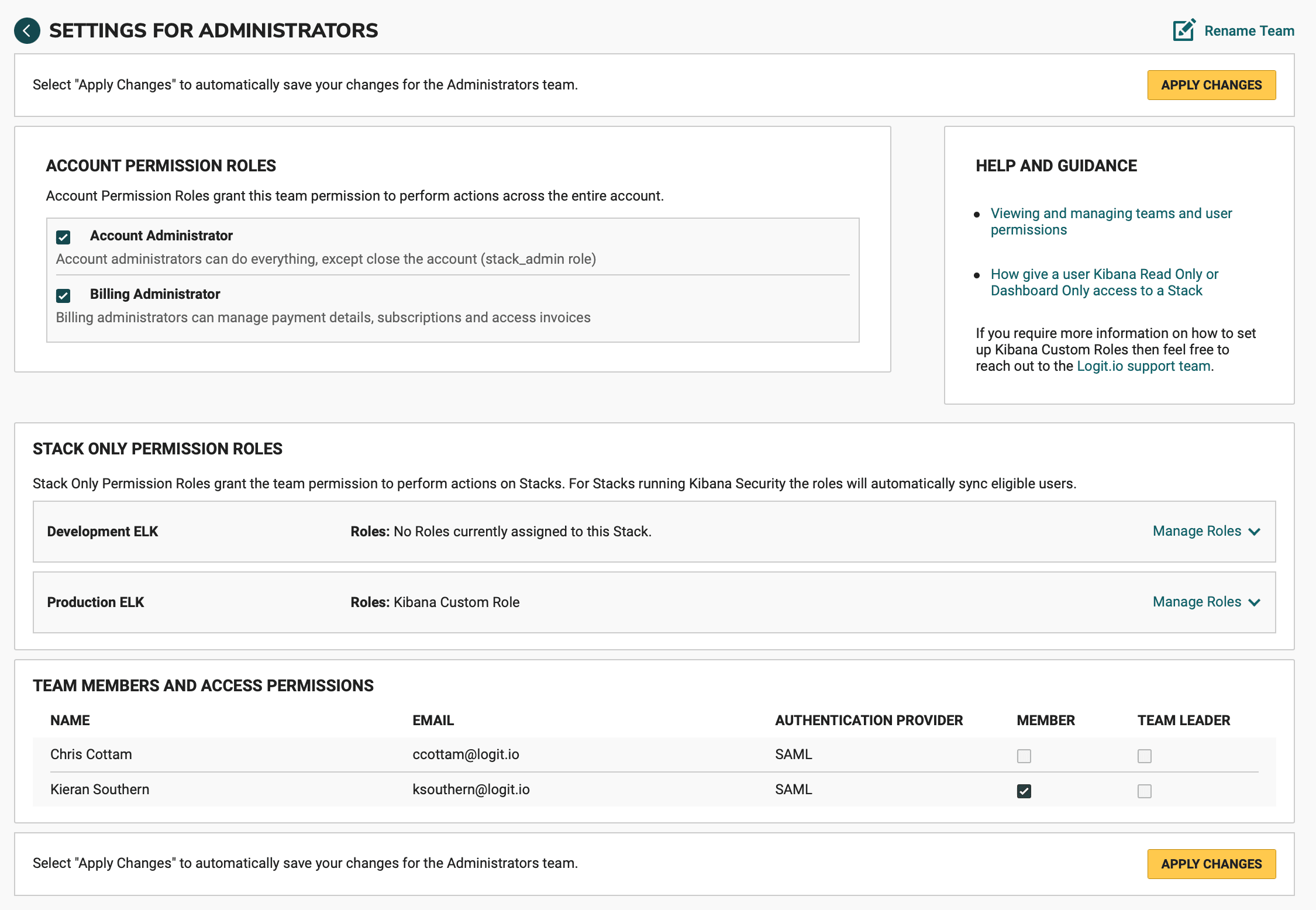Make Kieran Southern a team leader
The height and width of the screenshot is (910, 1316).
[x=1144, y=791]
